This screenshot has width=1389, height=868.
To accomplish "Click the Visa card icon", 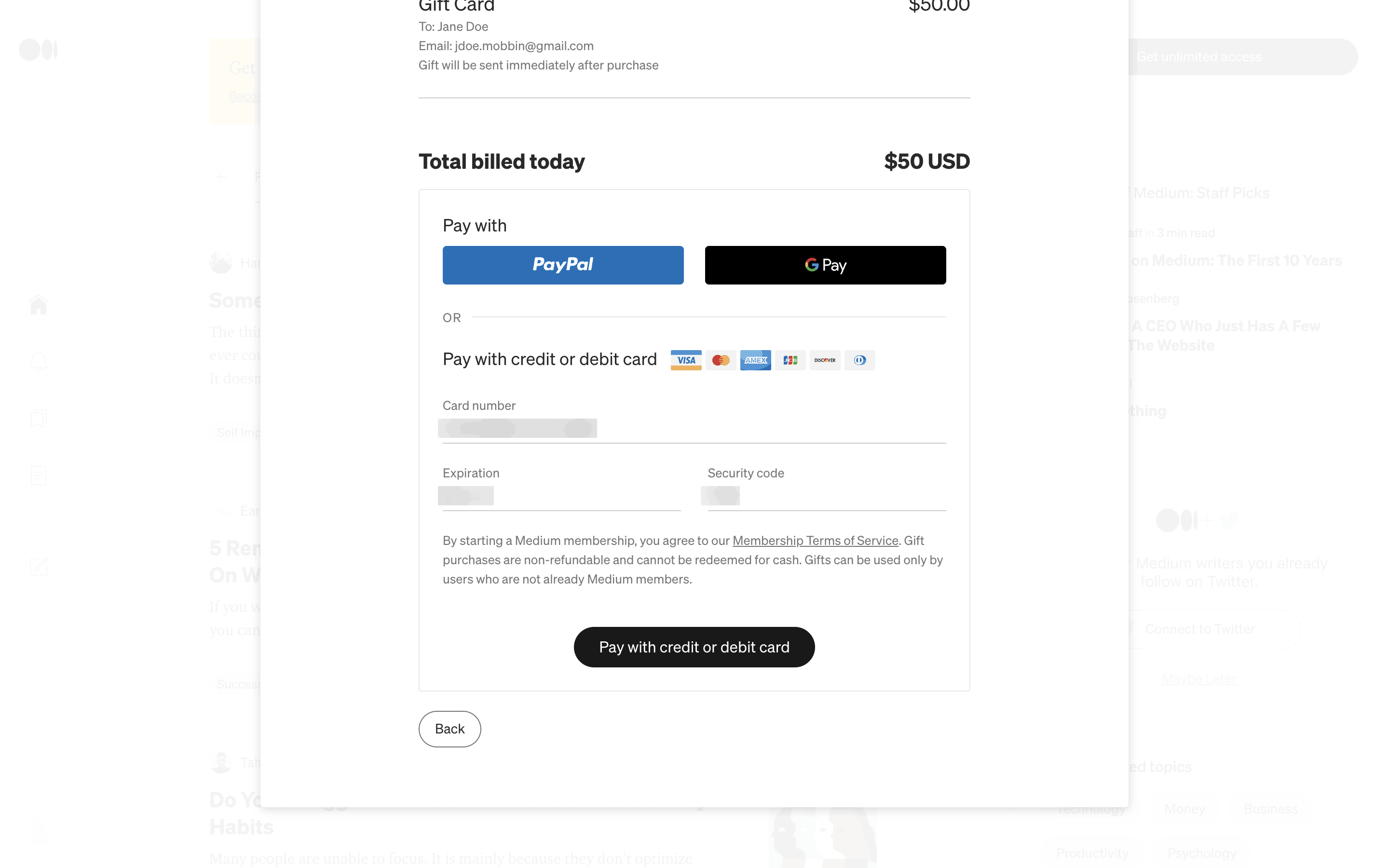I will click(x=686, y=360).
